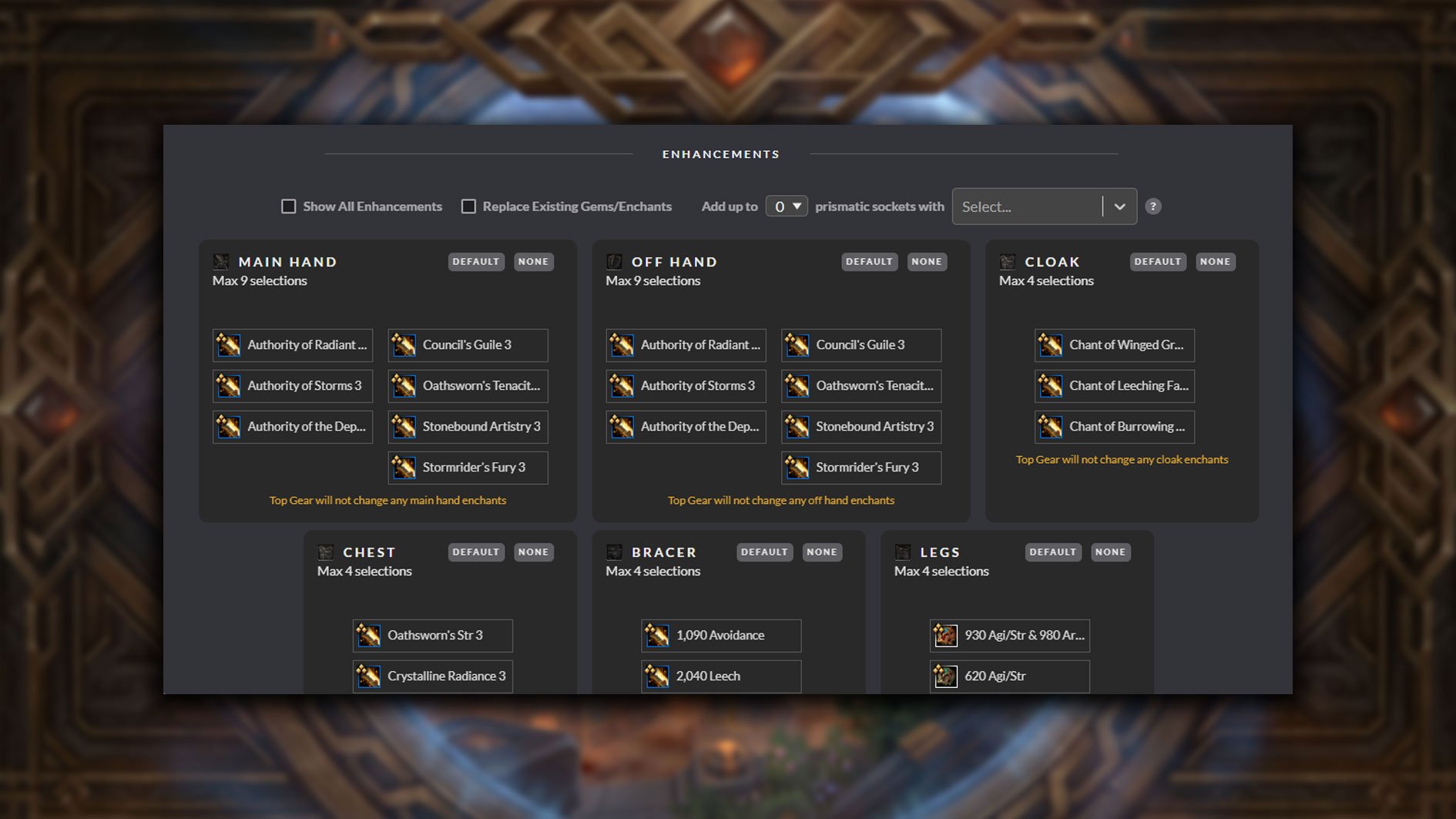The height and width of the screenshot is (819, 1456).
Task: Select 2,040 Leech bracer enchant icon
Action: tap(657, 676)
